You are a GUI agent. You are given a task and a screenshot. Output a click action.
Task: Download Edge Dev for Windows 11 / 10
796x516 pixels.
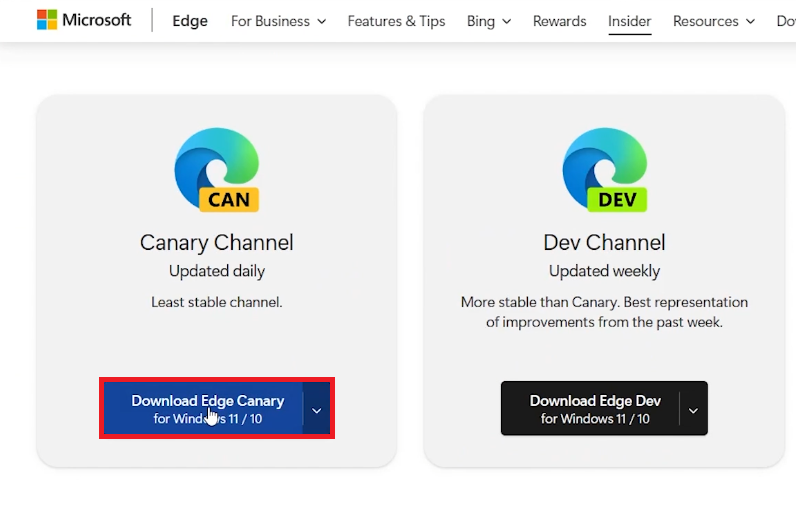590,408
